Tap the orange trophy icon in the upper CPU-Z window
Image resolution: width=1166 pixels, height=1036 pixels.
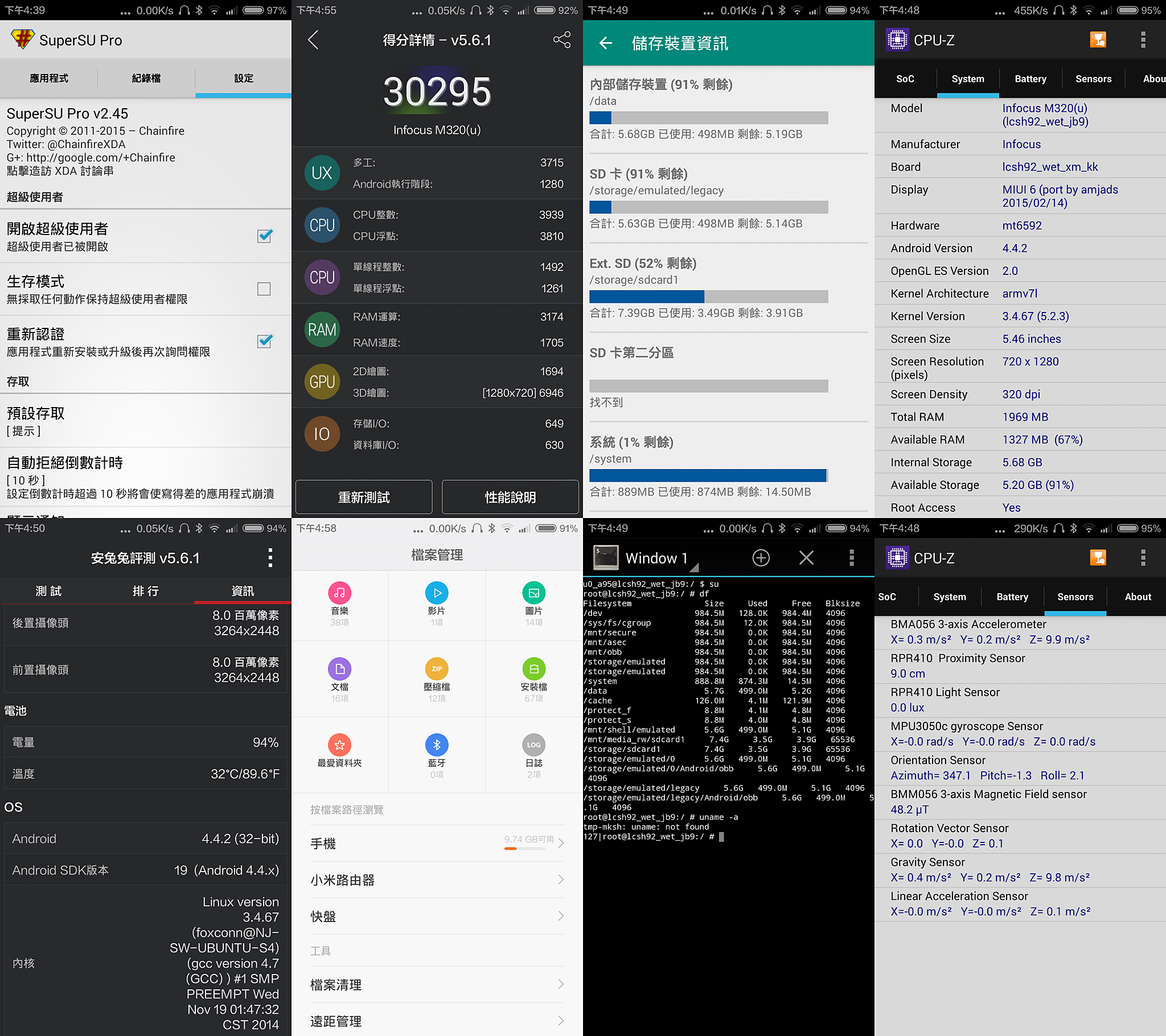pos(1098,39)
